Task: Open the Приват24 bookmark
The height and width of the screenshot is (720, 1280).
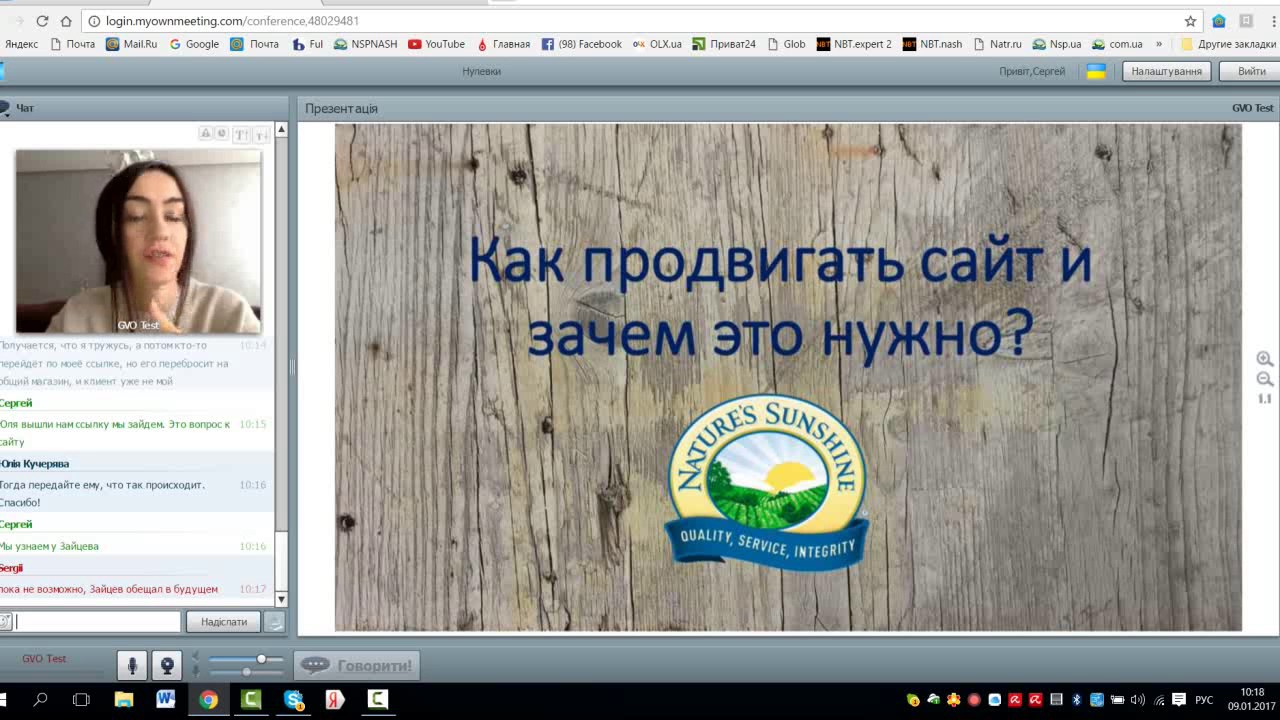Action: click(x=724, y=44)
